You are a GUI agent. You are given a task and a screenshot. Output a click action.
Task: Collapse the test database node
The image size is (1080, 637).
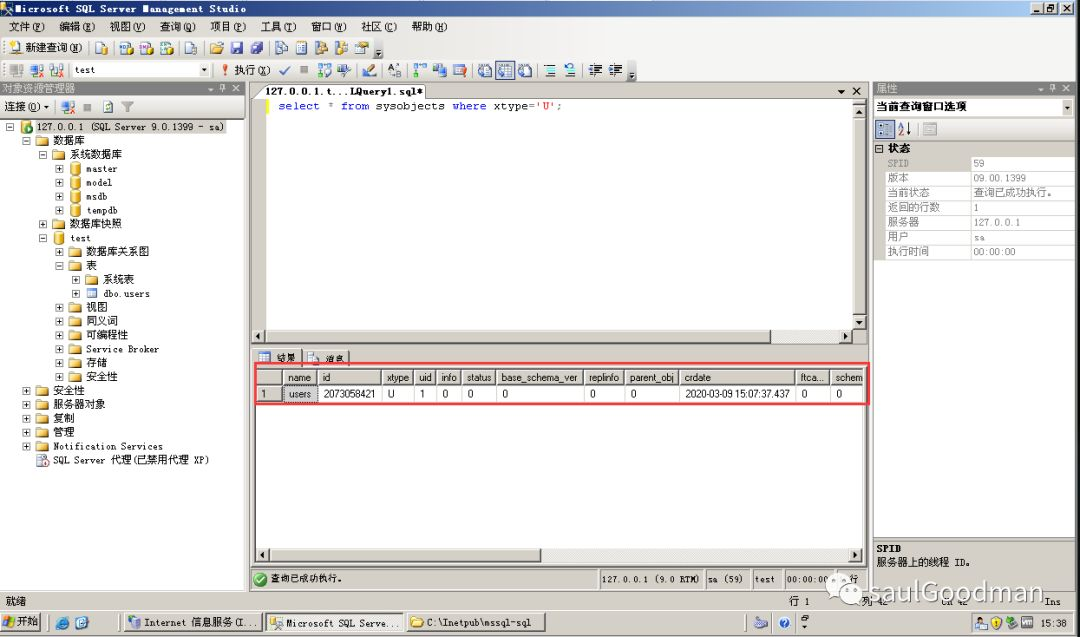pos(43,238)
